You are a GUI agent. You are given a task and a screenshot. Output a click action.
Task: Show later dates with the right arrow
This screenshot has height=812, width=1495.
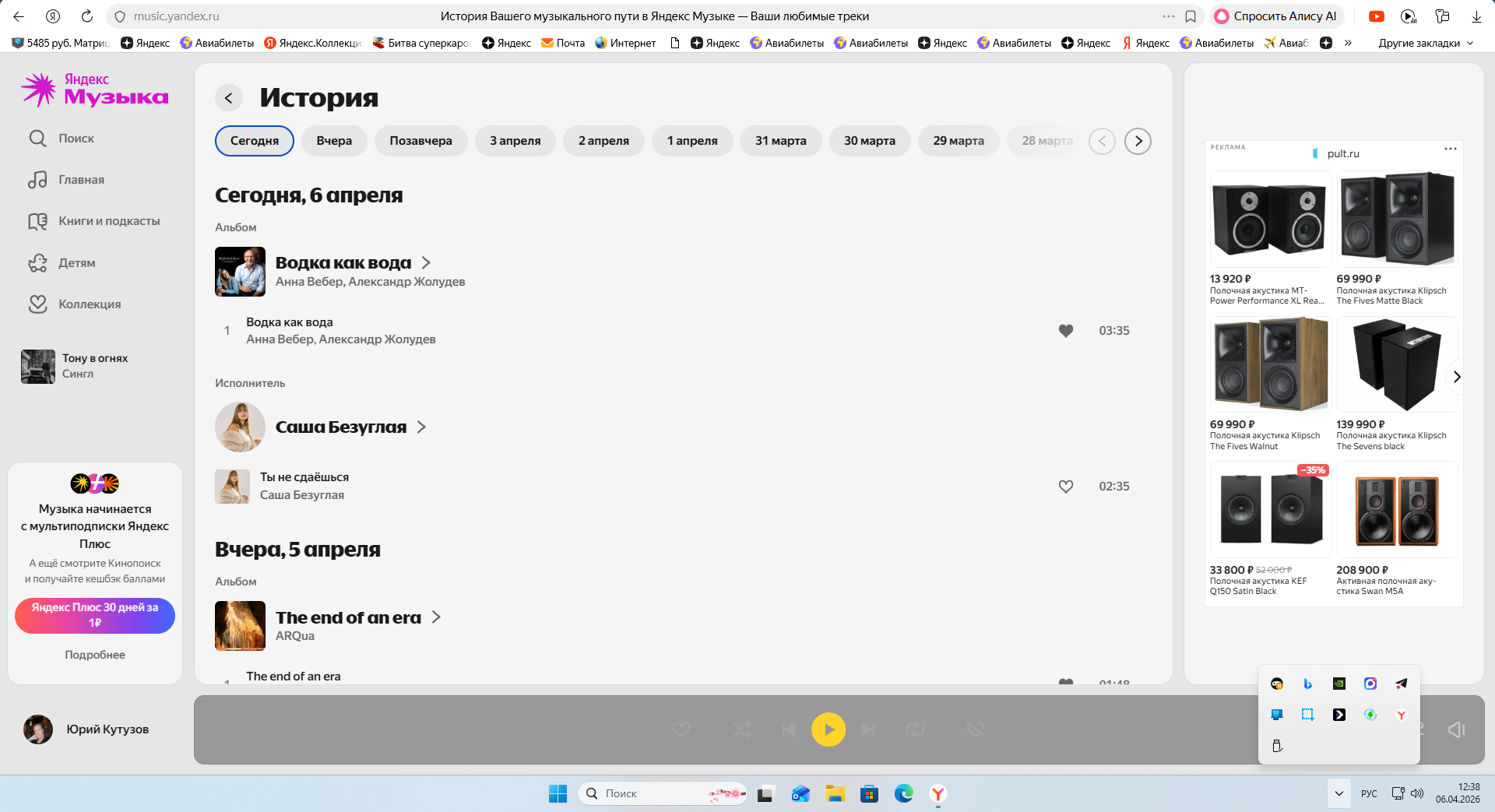point(1138,141)
